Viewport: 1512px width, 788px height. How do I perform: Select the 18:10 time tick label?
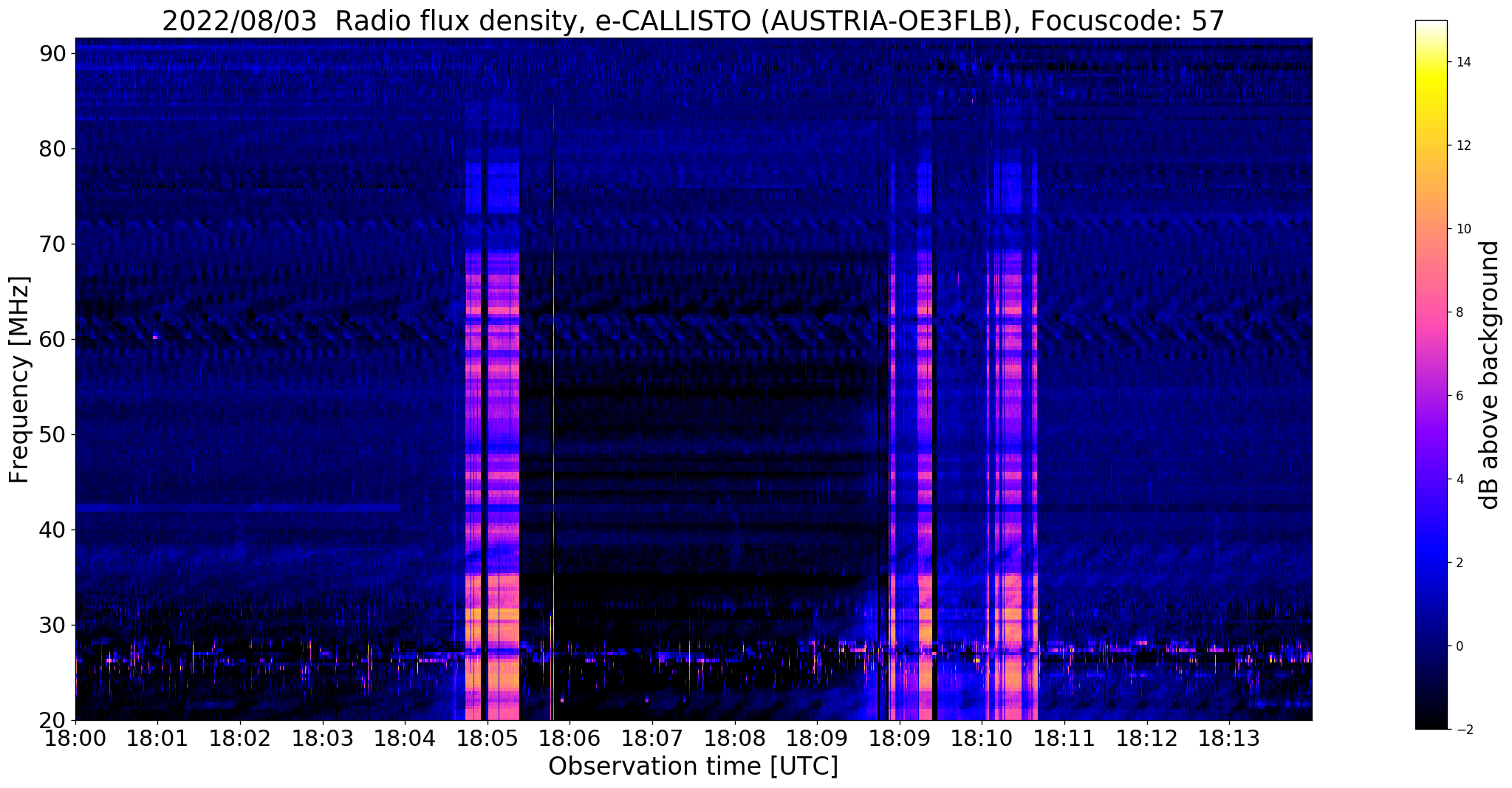(x=982, y=739)
